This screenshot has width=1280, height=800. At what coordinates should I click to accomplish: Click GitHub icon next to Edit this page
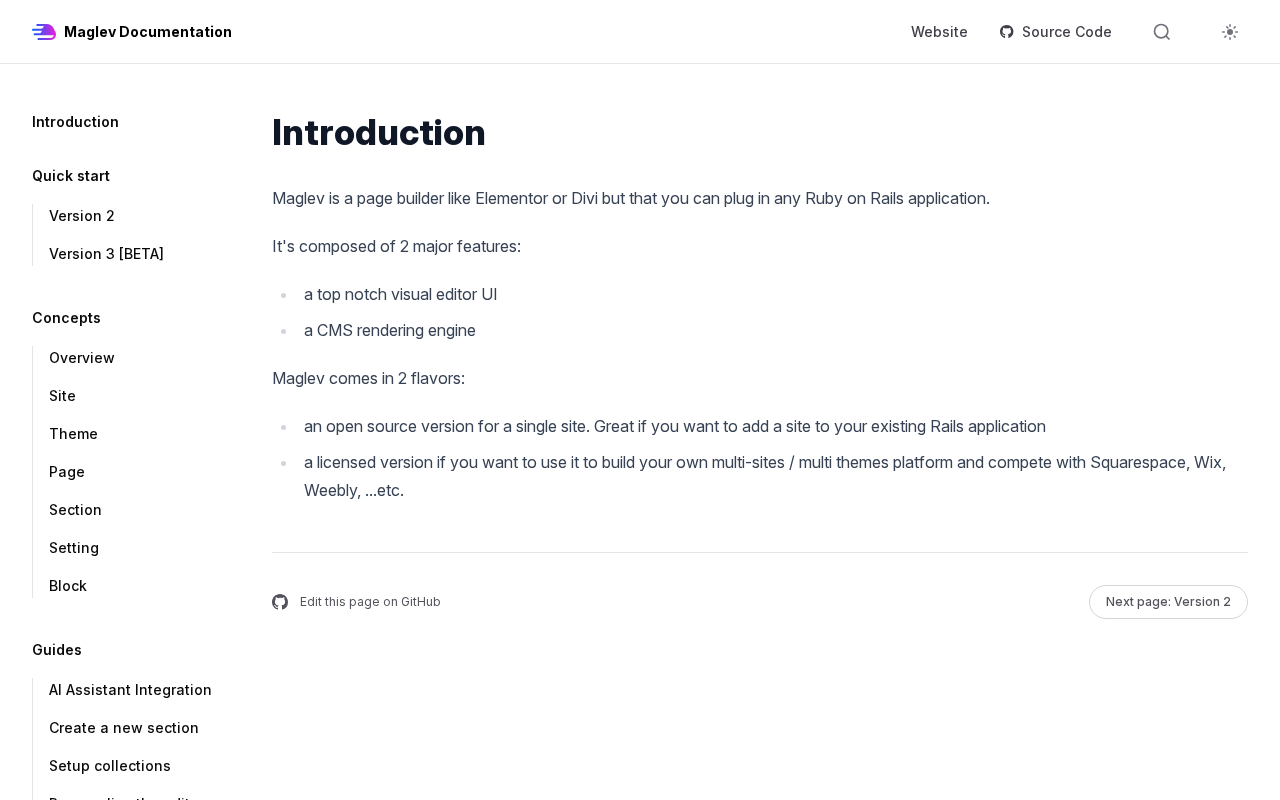[280, 602]
